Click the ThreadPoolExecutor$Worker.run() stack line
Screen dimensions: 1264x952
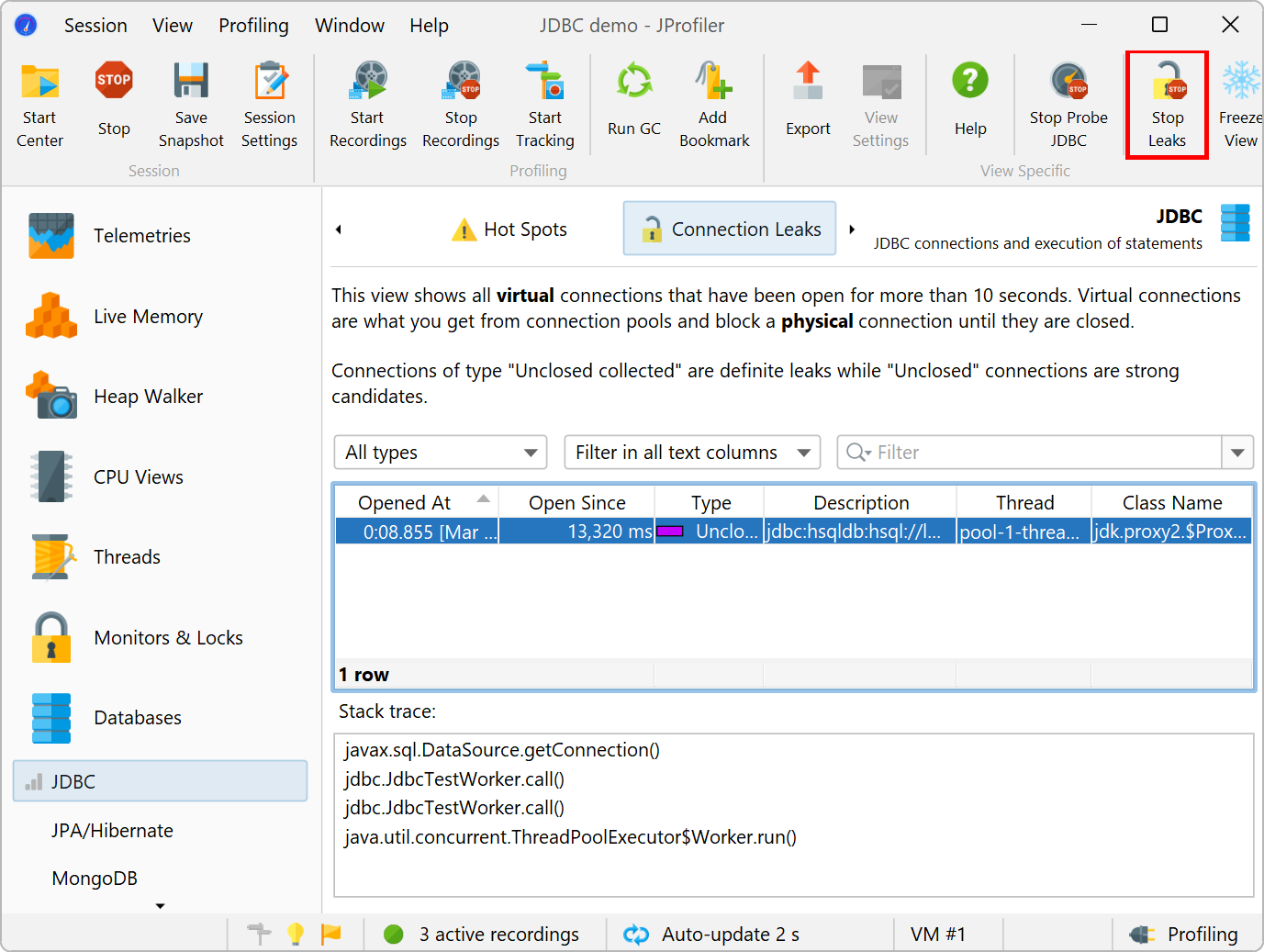[x=571, y=837]
